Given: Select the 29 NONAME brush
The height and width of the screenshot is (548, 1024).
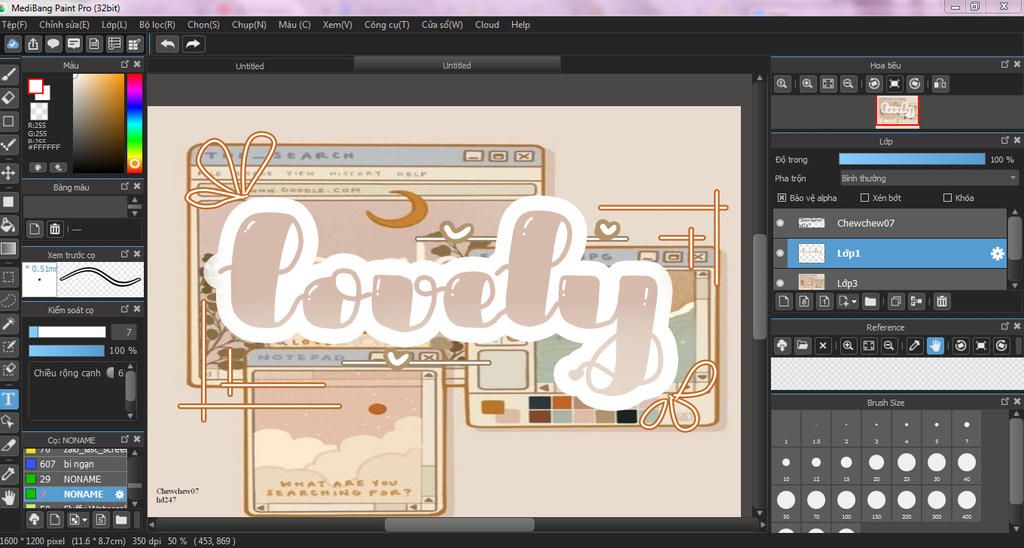Looking at the screenshot, I should [x=74, y=479].
